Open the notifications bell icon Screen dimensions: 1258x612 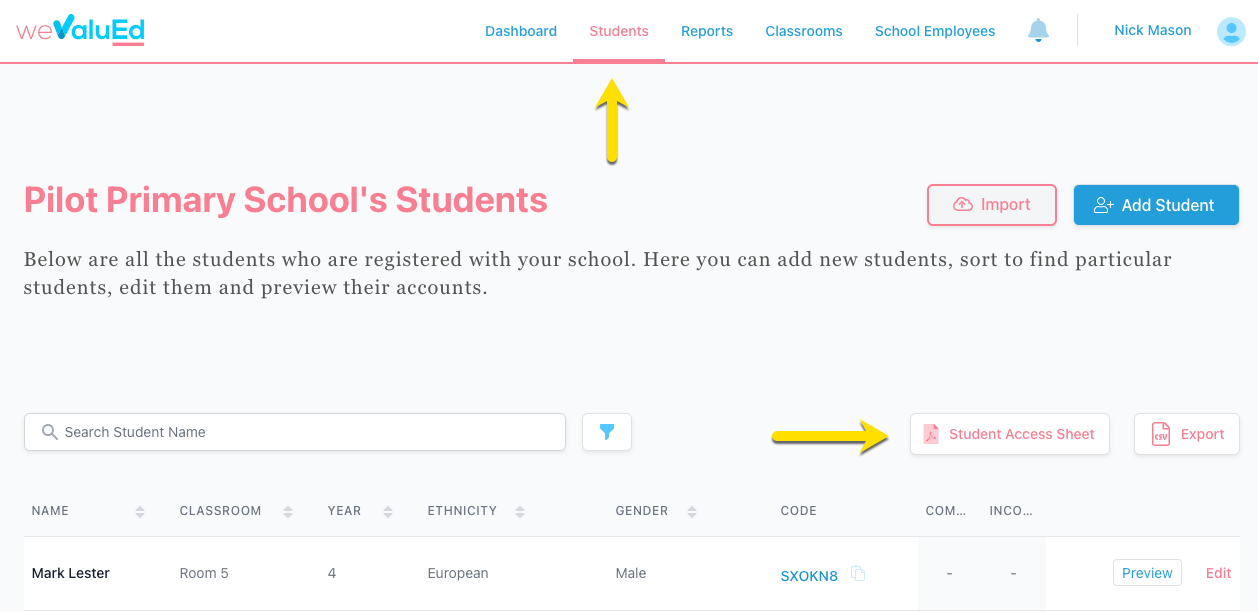[x=1038, y=31]
